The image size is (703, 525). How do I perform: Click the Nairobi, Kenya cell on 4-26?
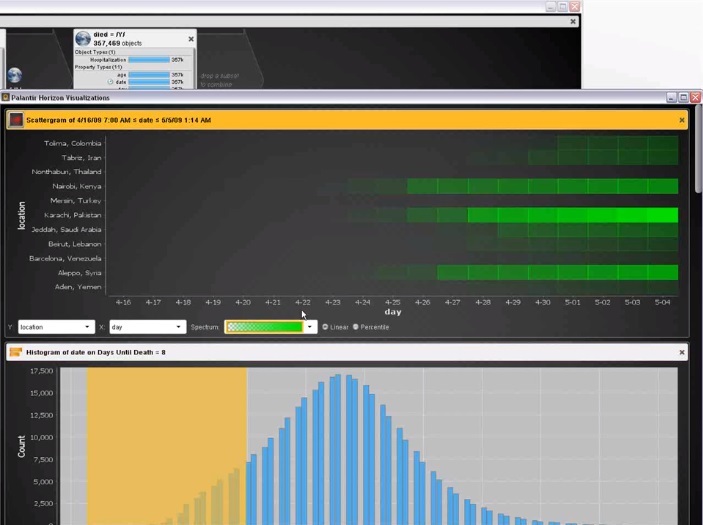pyautogui.click(x=422, y=186)
